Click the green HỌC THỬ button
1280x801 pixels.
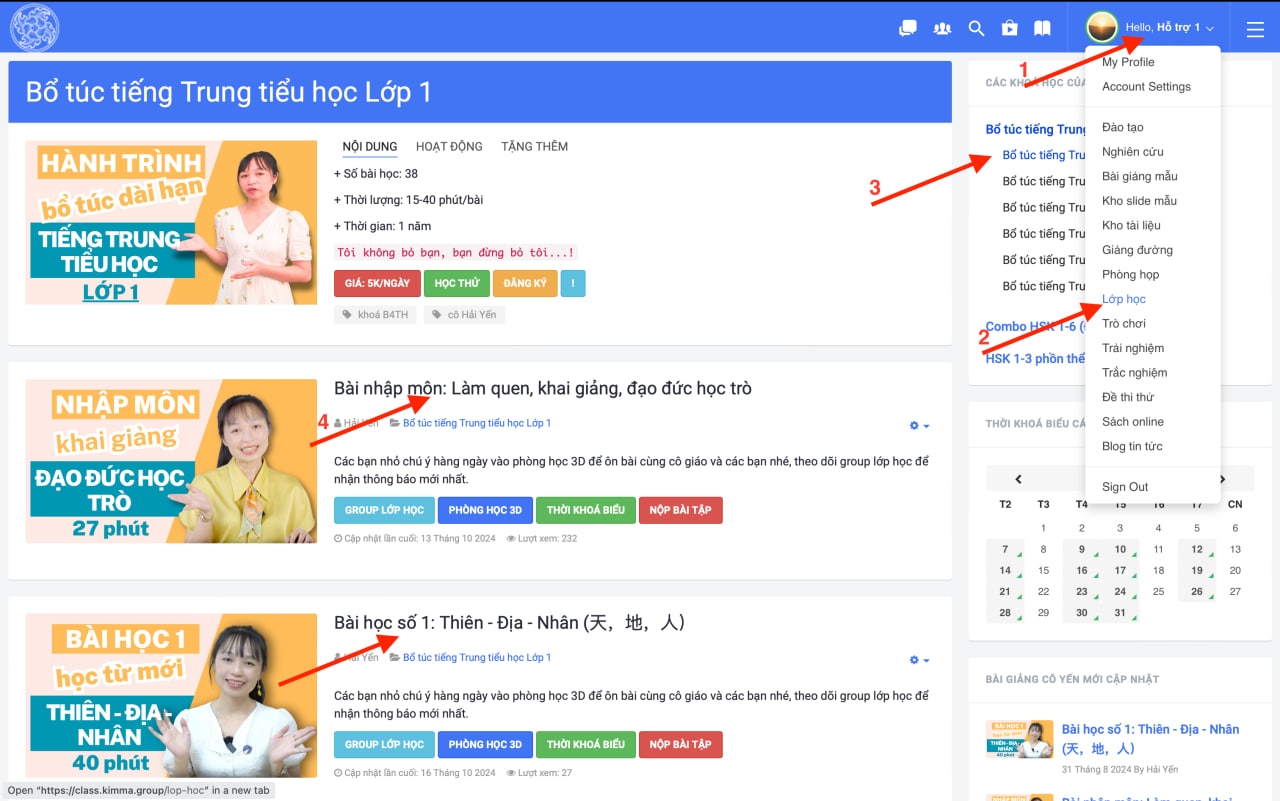(x=457, y=283)
